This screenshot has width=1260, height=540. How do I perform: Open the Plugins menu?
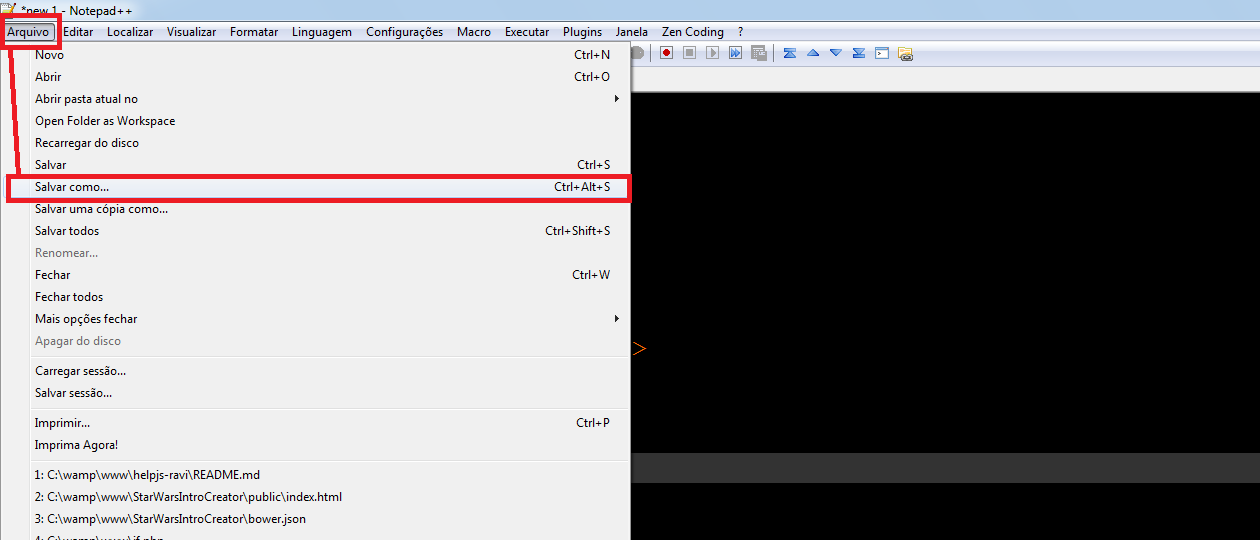582,32
